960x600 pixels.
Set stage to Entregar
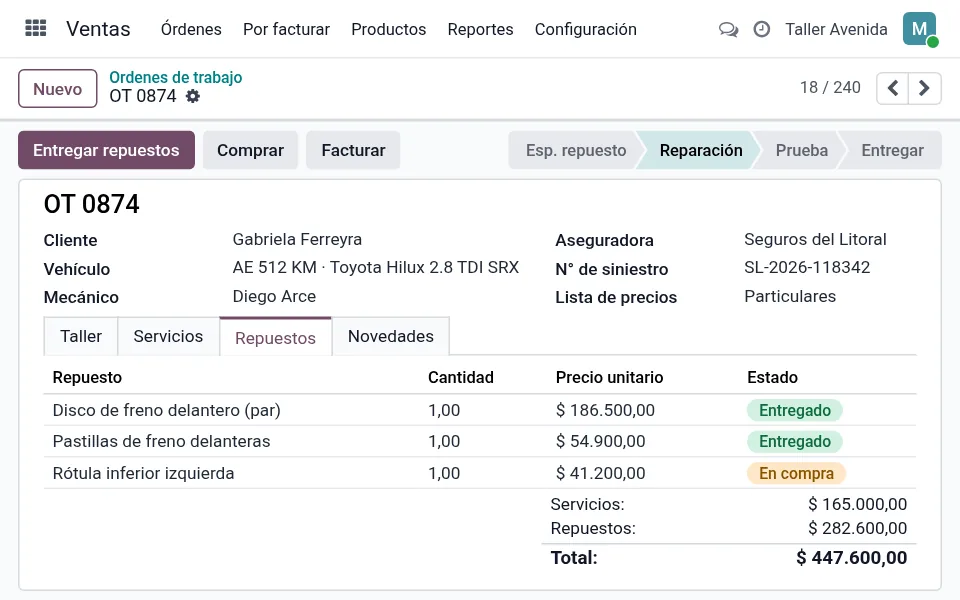(892, 150)
